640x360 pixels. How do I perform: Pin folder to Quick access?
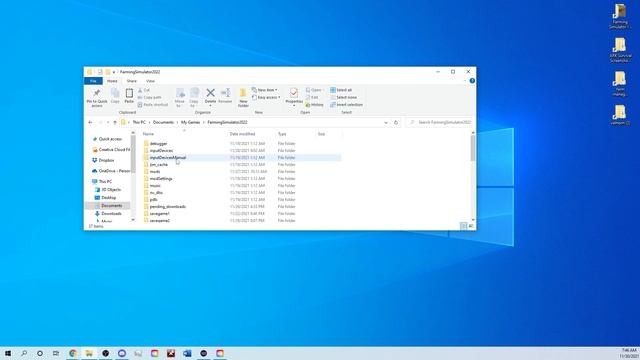click(x=97, y=98)
